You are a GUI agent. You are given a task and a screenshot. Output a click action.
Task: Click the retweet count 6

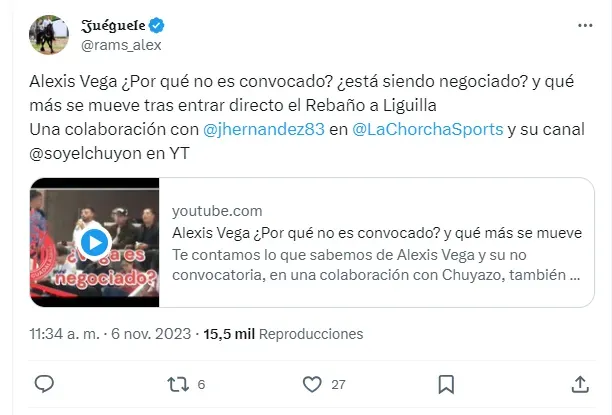(201, 385)
